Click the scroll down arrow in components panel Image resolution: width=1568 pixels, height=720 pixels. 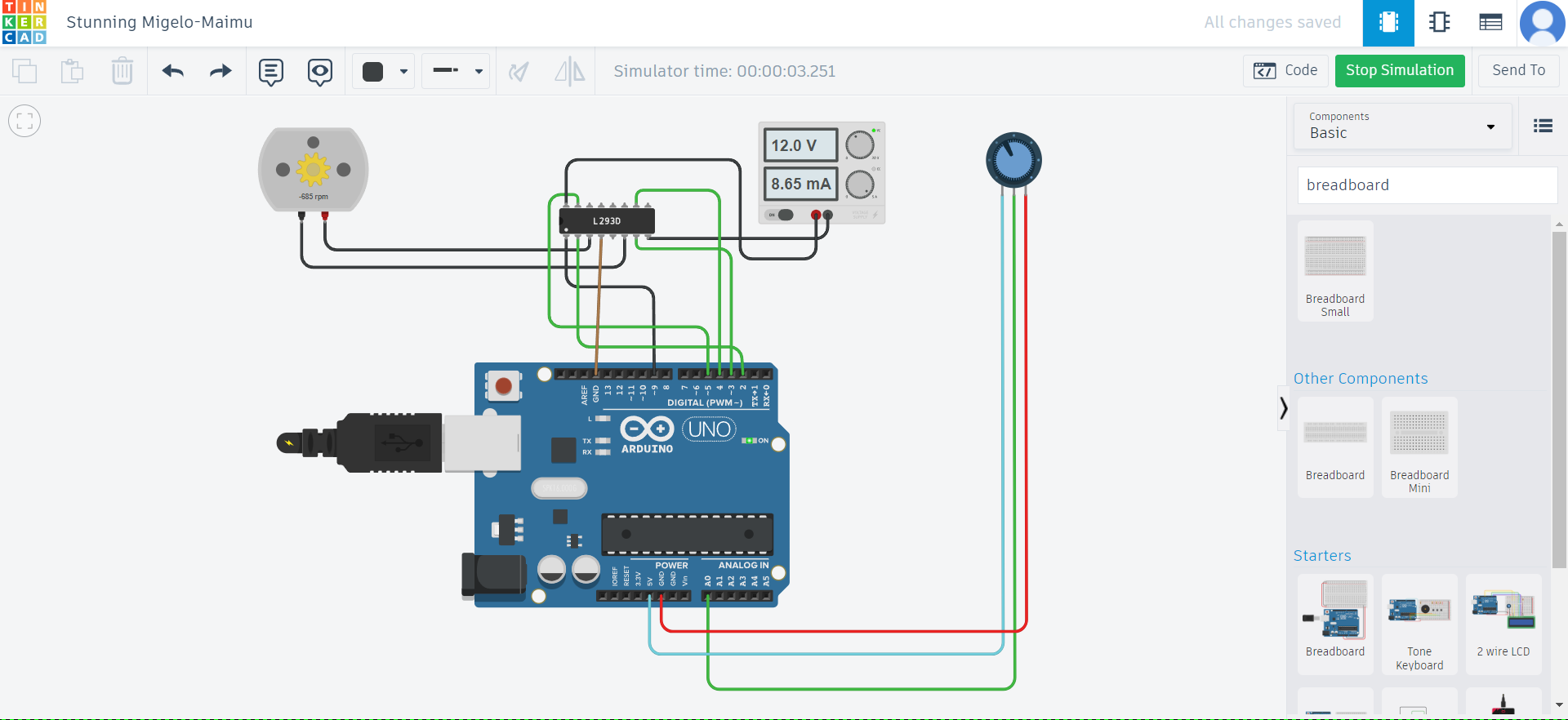pyautogui.click(x=1559, y=704)
